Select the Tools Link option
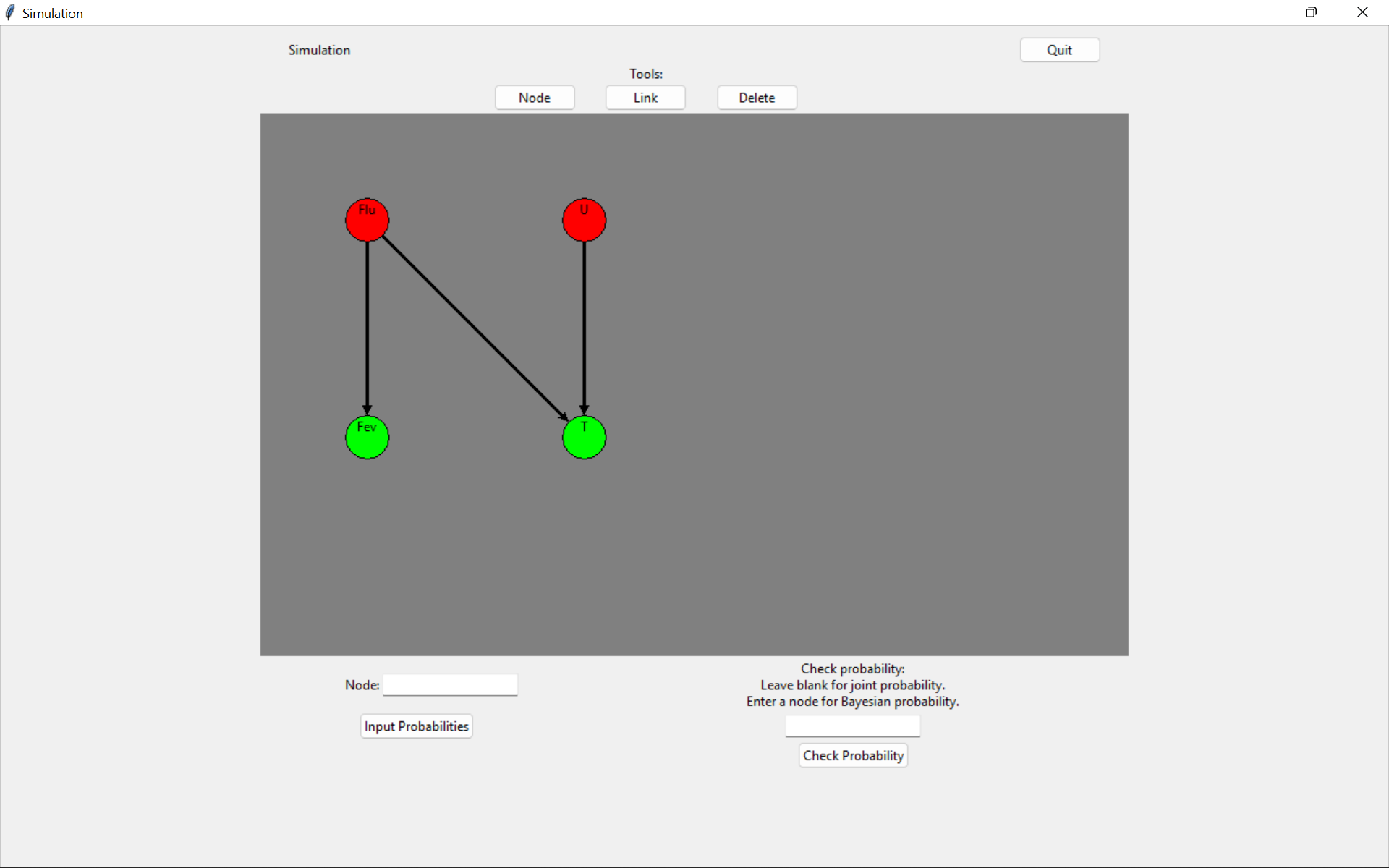The height and width of the screenshot is (868, 1389). [645, 97]
